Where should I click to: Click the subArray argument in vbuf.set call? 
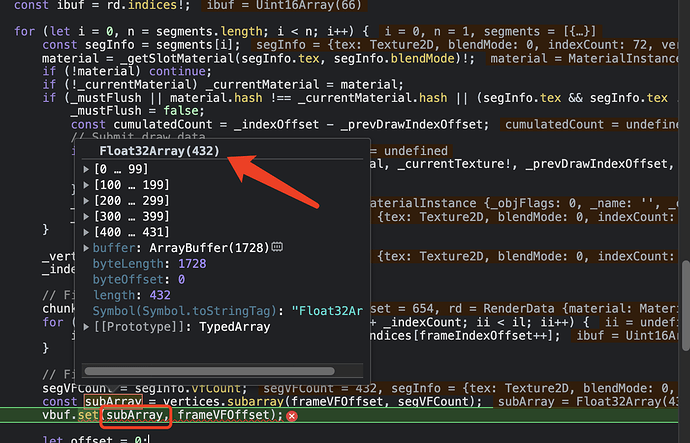[x=134, y=415]
